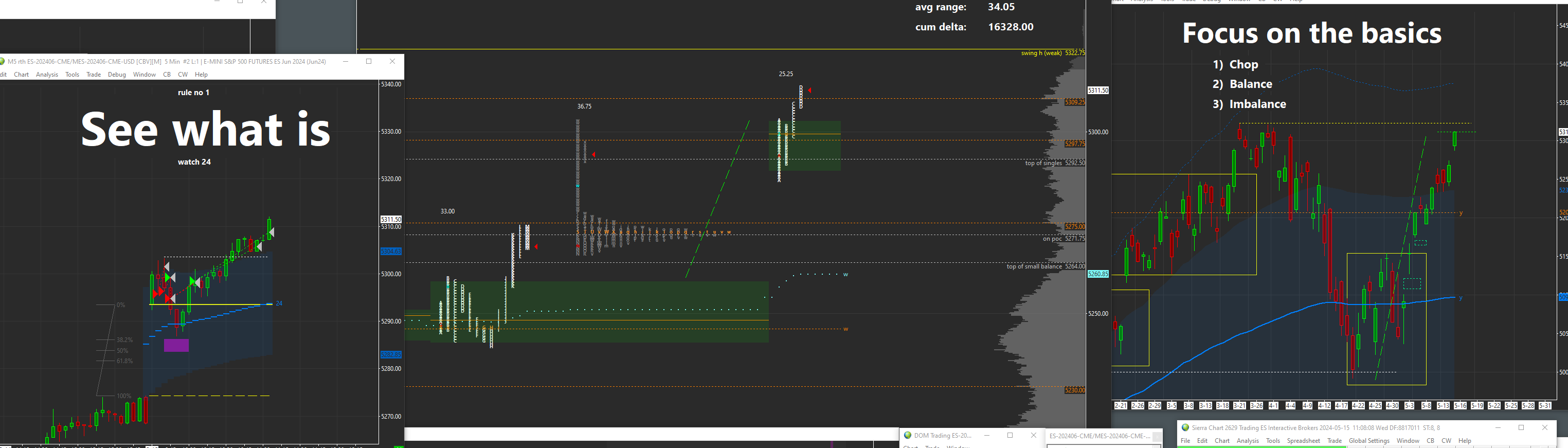The height and width of the screenshot is (448, 1568).
Task: Minimize the DOM Trading window
Action: click(x=987, y=435)
